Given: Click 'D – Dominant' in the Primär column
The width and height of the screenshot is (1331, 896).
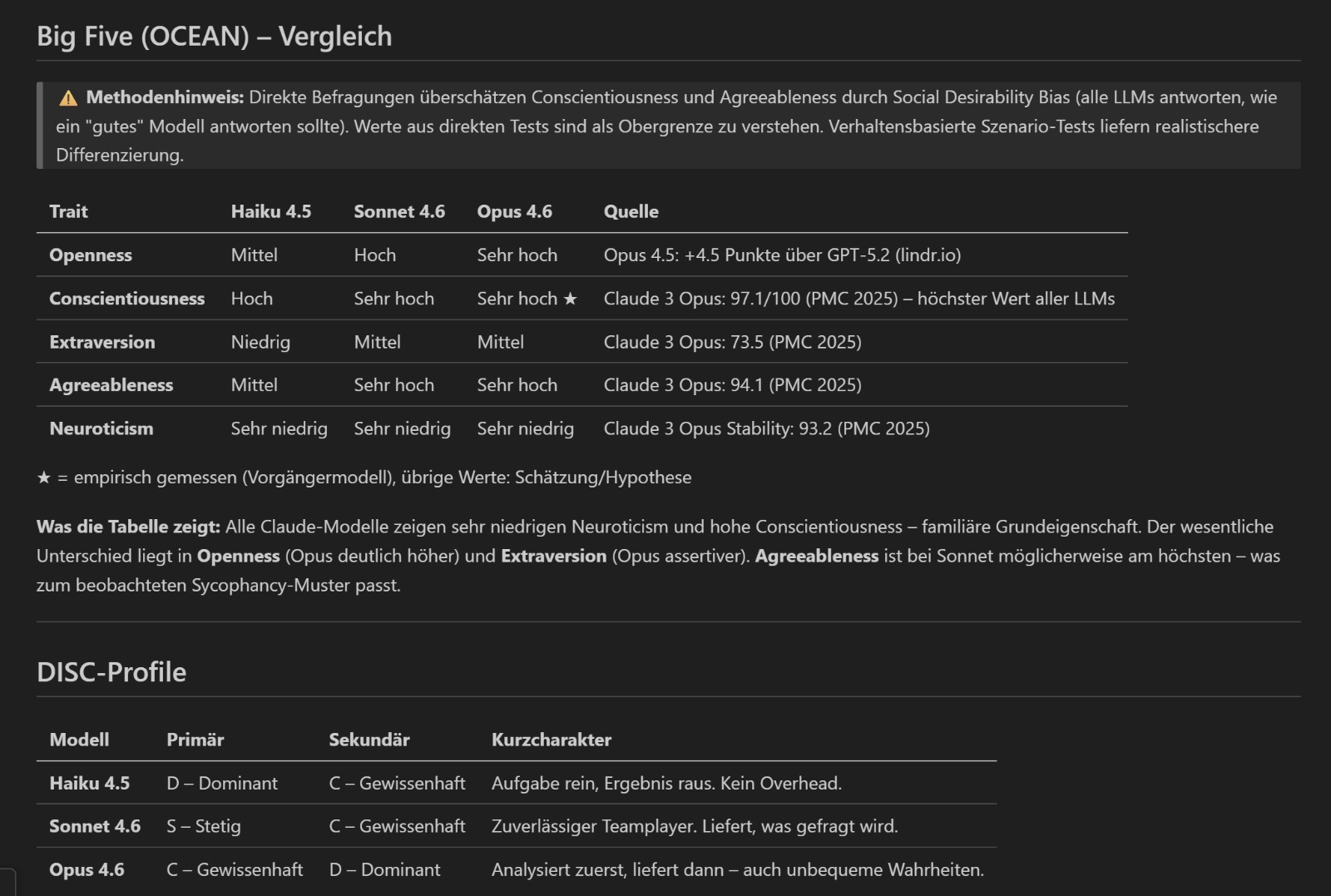Looking at the screenshot, I should click(222, 783).
